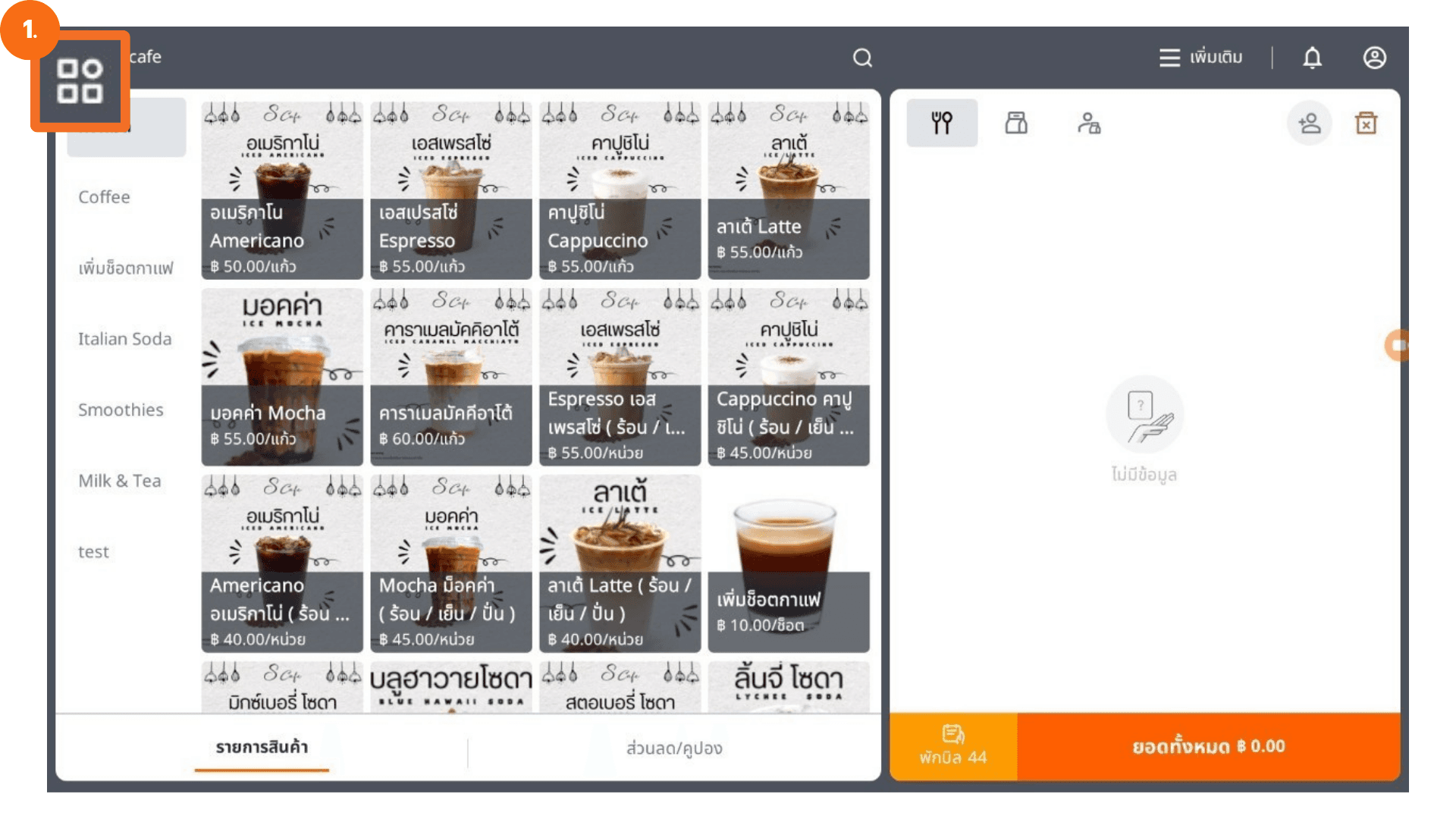The height and width of the screenshot is (819, 1456).
Task: Click the search magnifier icon
Action: click(862, 58)
